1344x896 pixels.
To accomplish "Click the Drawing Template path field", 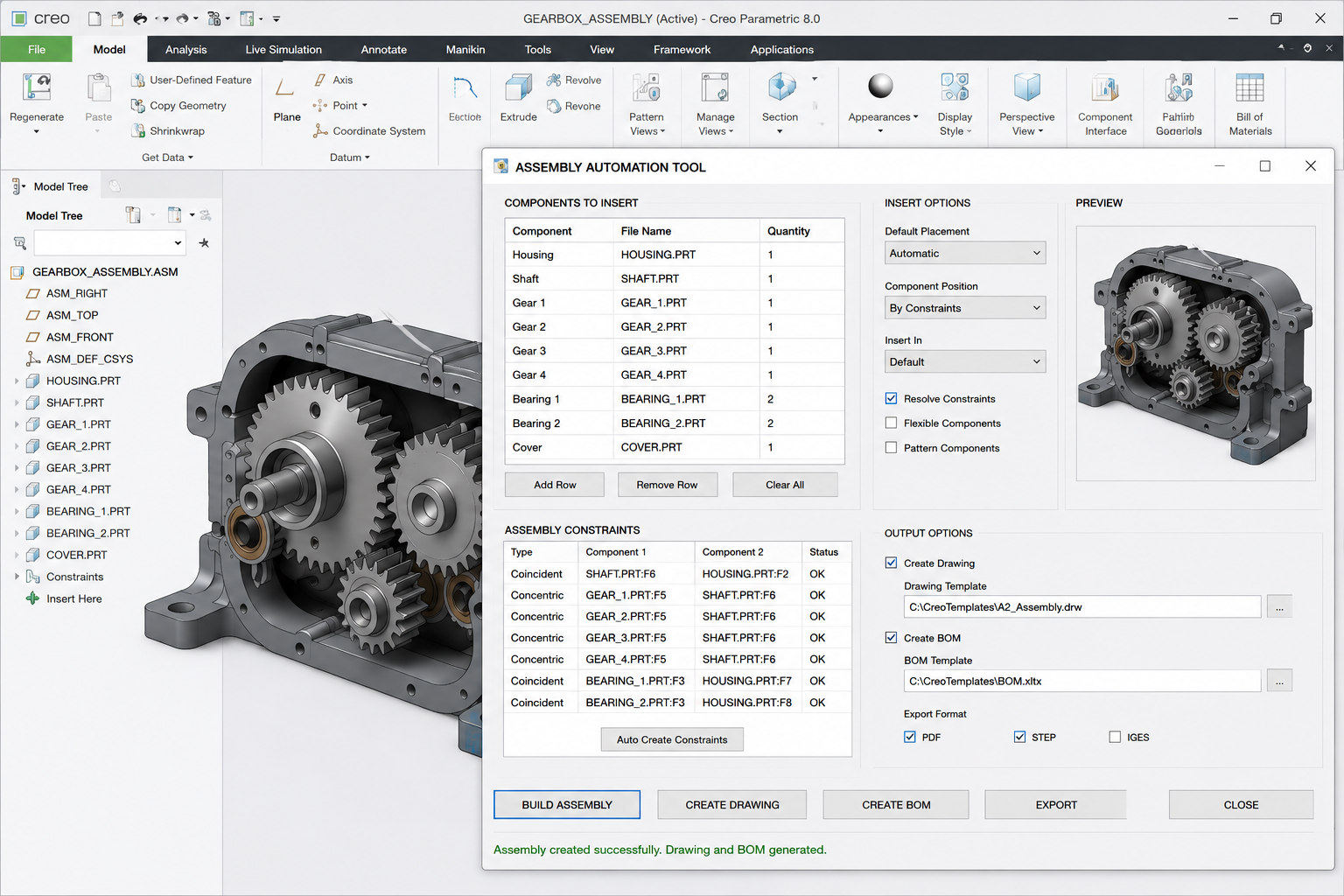I will 1082,606.
